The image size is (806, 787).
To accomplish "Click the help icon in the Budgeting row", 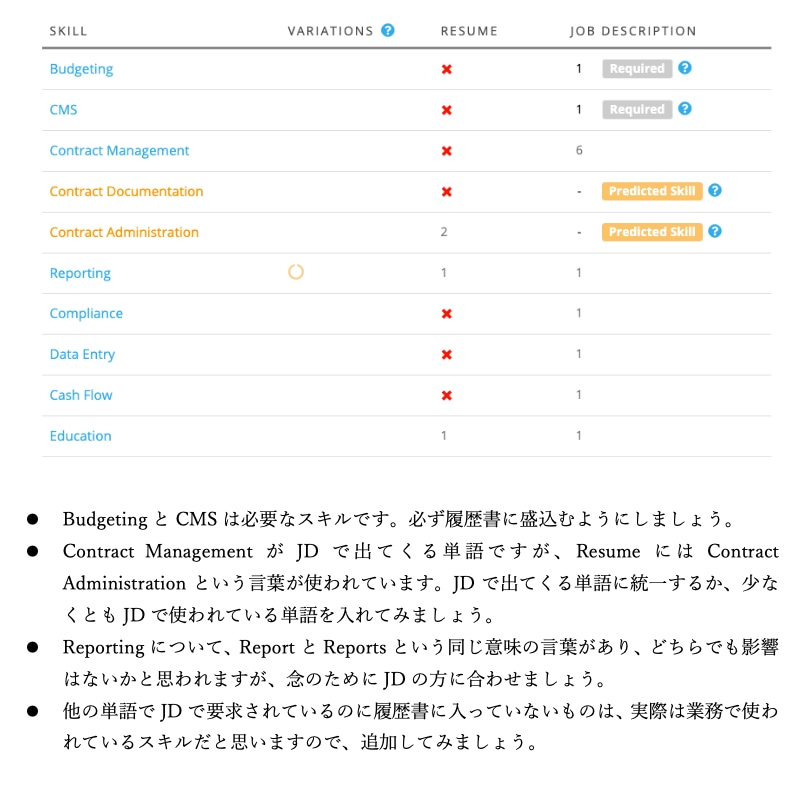I will (684, 68).
